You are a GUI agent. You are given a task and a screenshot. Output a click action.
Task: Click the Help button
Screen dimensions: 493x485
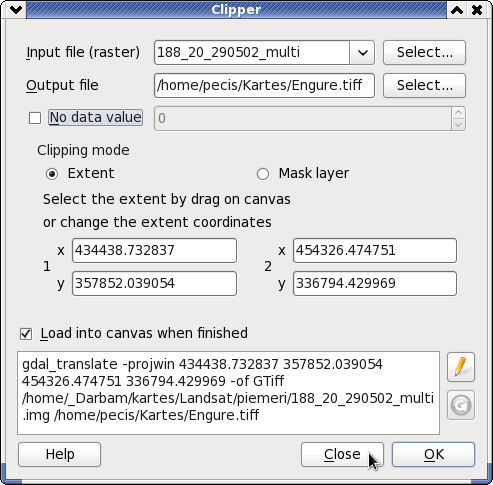click(60, 454)
